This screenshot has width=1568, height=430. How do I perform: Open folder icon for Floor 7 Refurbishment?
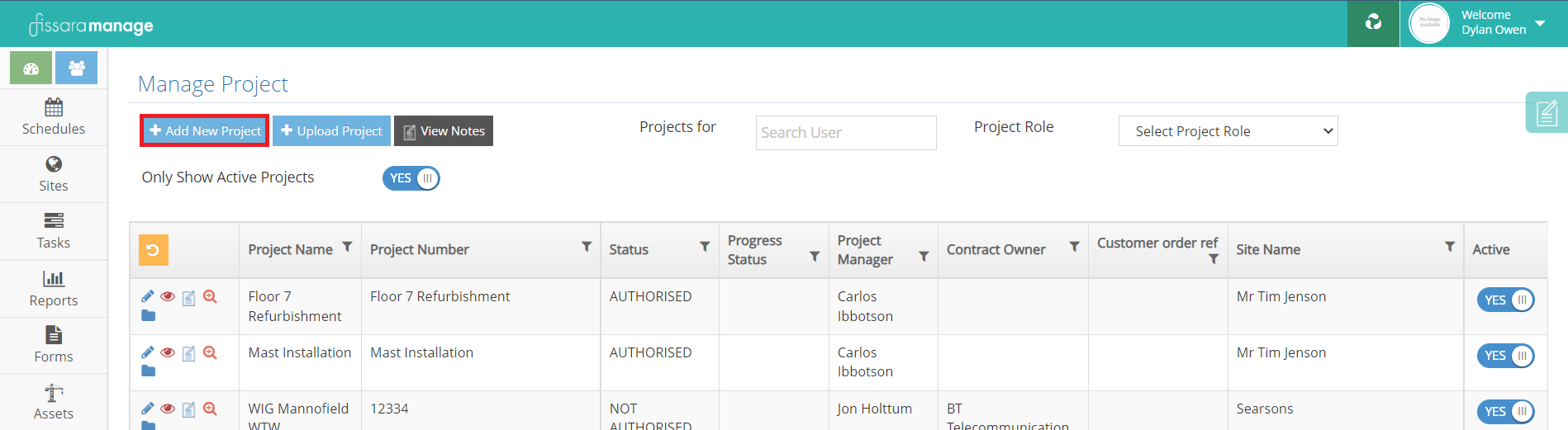[x=148, y=315]
